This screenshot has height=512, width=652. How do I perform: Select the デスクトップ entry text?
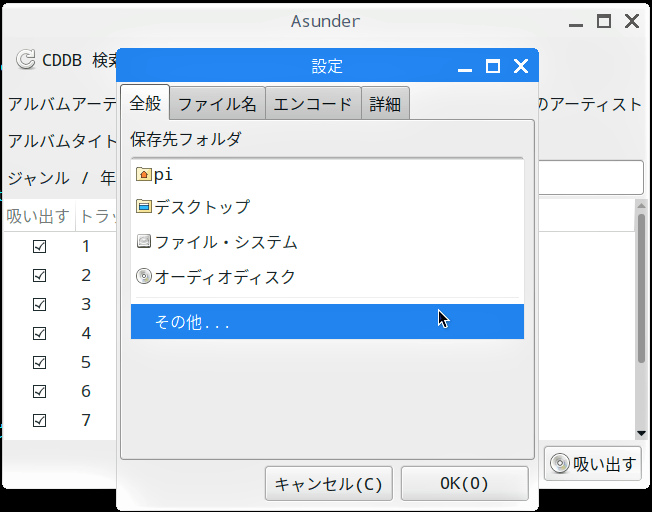tap(202, 207)
